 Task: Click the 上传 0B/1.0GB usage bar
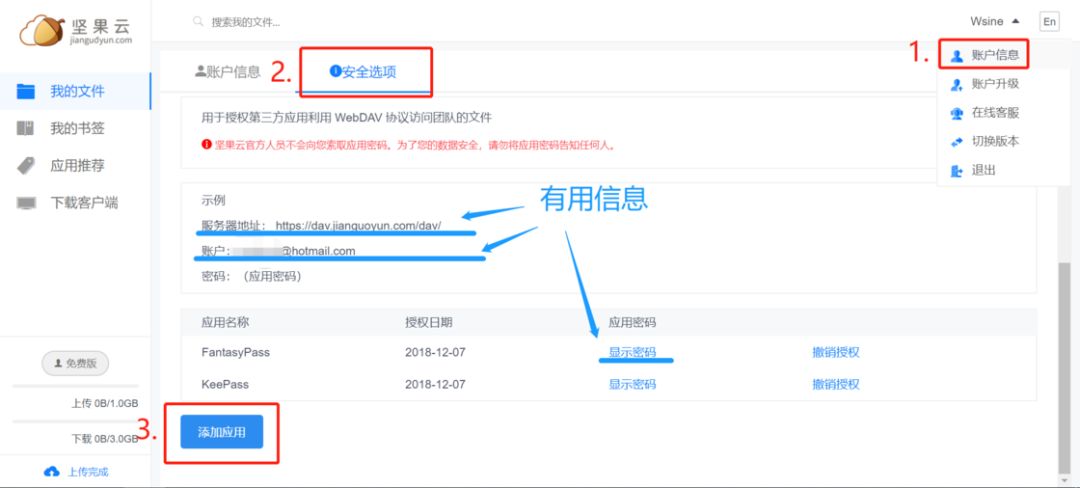click(x=76, y=386)
